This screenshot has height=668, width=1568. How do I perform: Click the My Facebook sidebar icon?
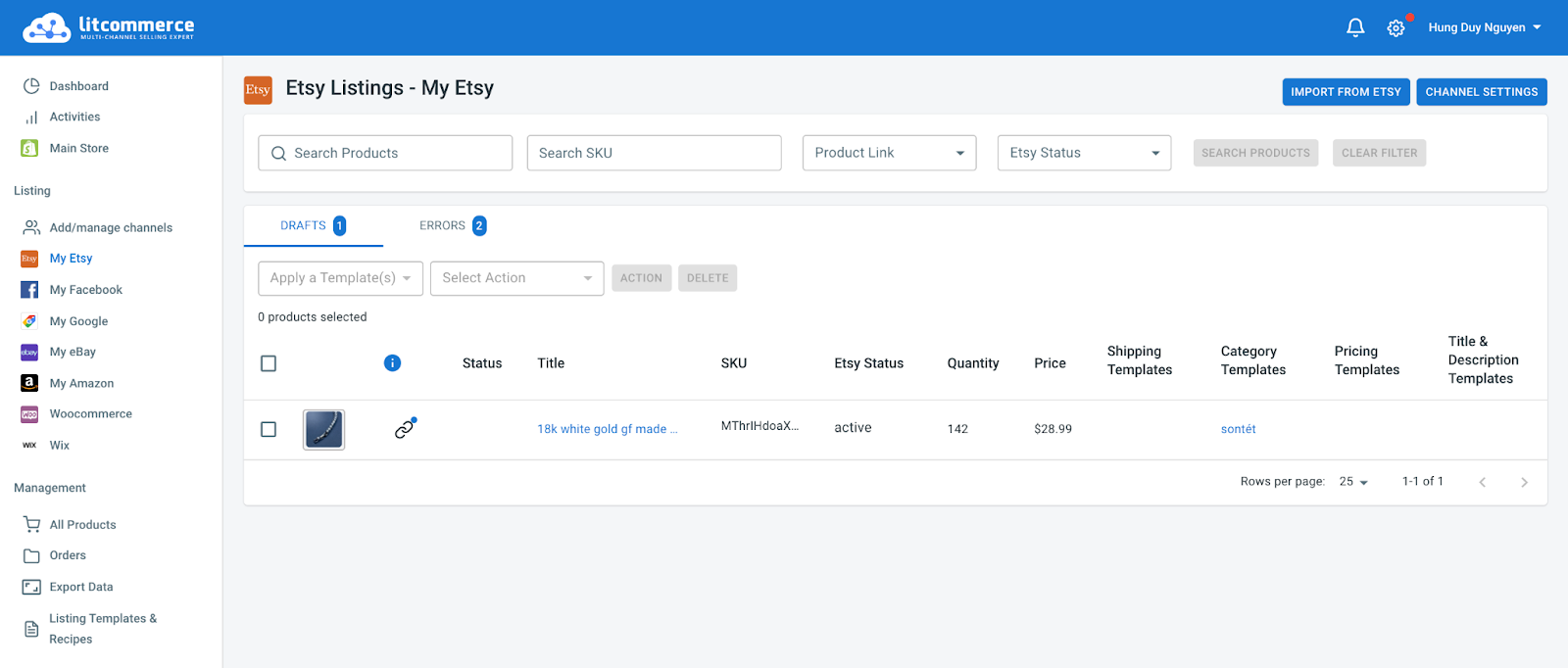point(29,290)
